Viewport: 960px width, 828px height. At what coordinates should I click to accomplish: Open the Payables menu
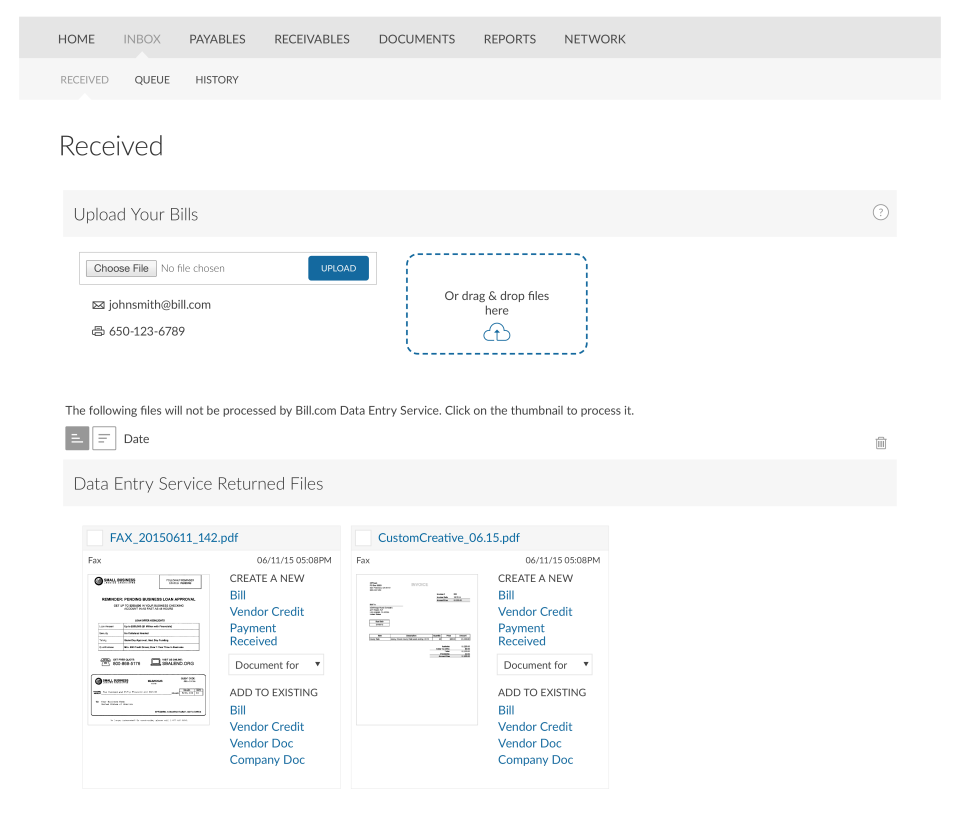click(217, 39)
